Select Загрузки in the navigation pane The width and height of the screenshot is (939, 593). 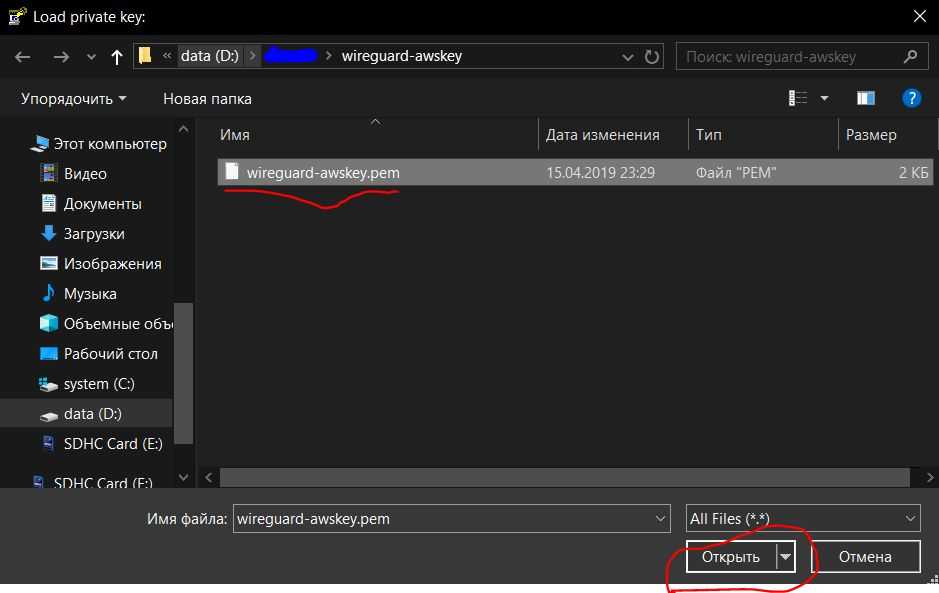(x=94, y=233)
